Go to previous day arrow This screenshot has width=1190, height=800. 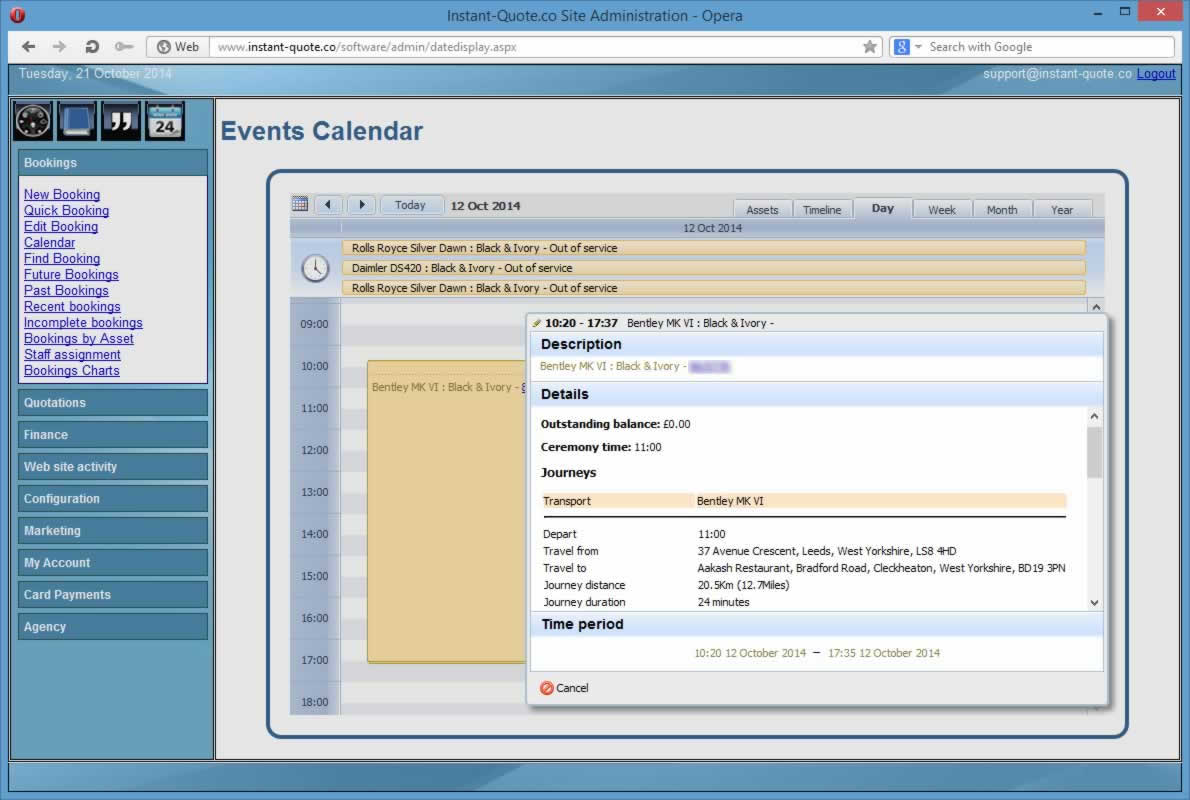click(328, 205)
